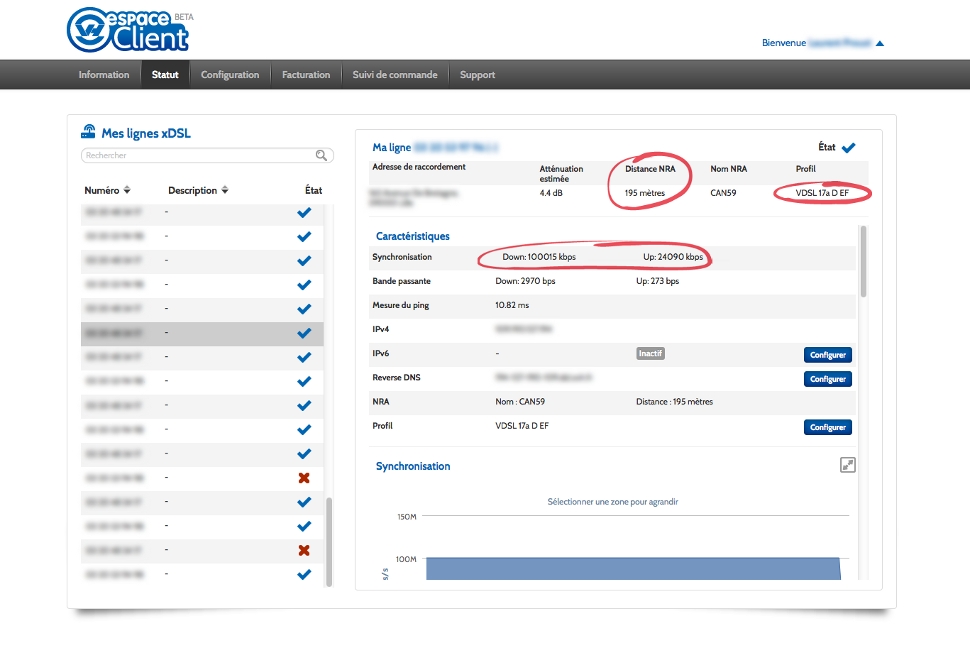Screen dimensions: 970x665
Task: Click Configurer button for Profil
Action: 827,427
